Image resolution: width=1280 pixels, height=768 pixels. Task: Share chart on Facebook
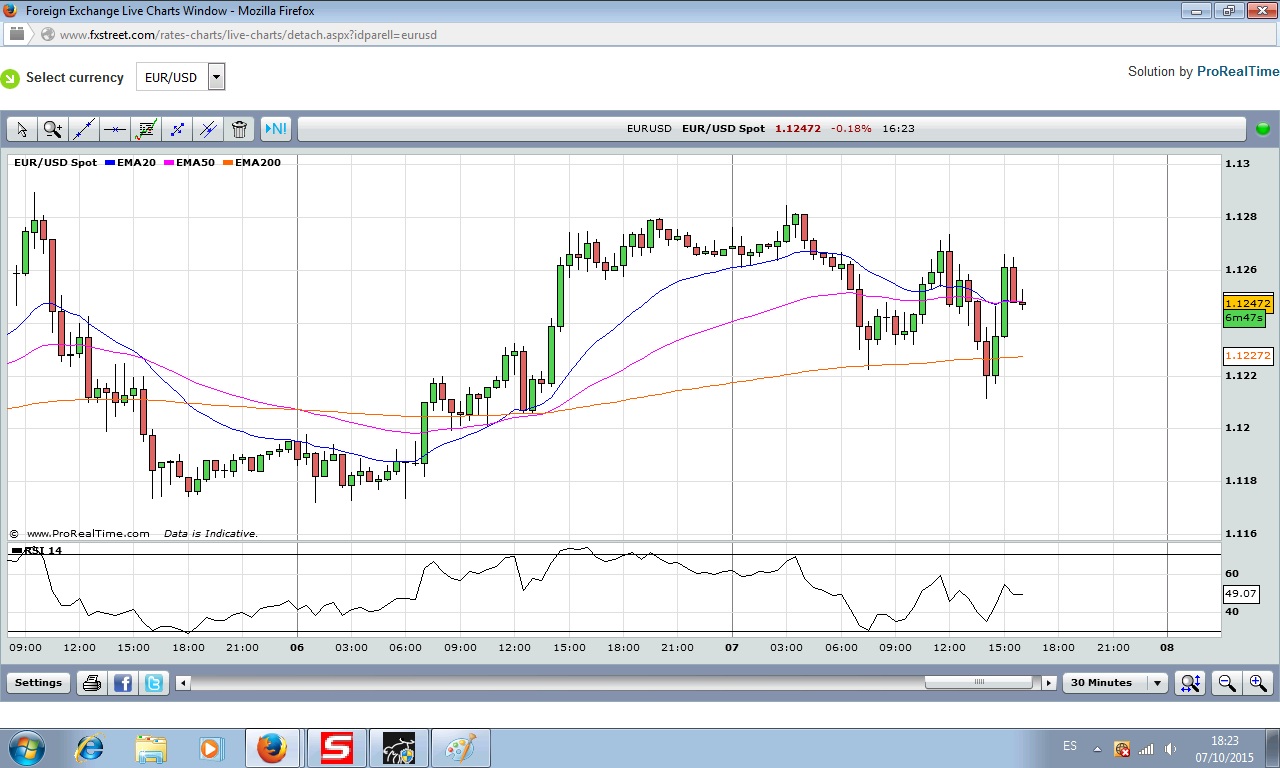123,683
